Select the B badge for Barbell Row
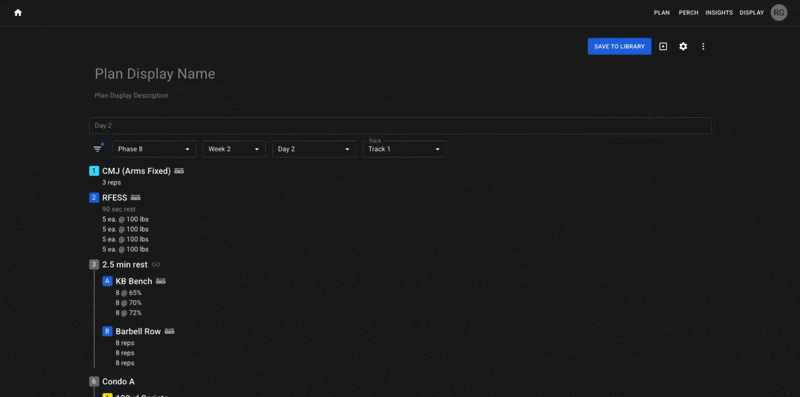800x397 pixels. tap(107, 332)
